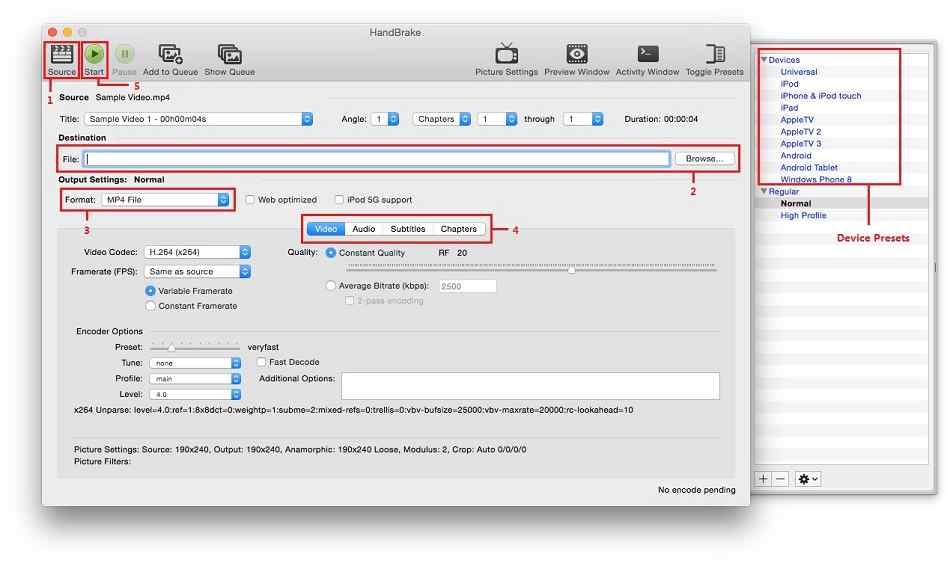Screen dimensions: 949x566
Task: Collapse the Regular preset group
Action: click(764, 191)
